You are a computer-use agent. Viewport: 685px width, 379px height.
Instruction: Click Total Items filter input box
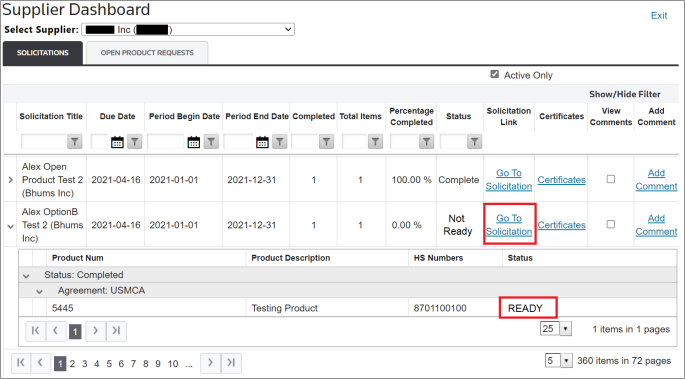tap(354, 141)
